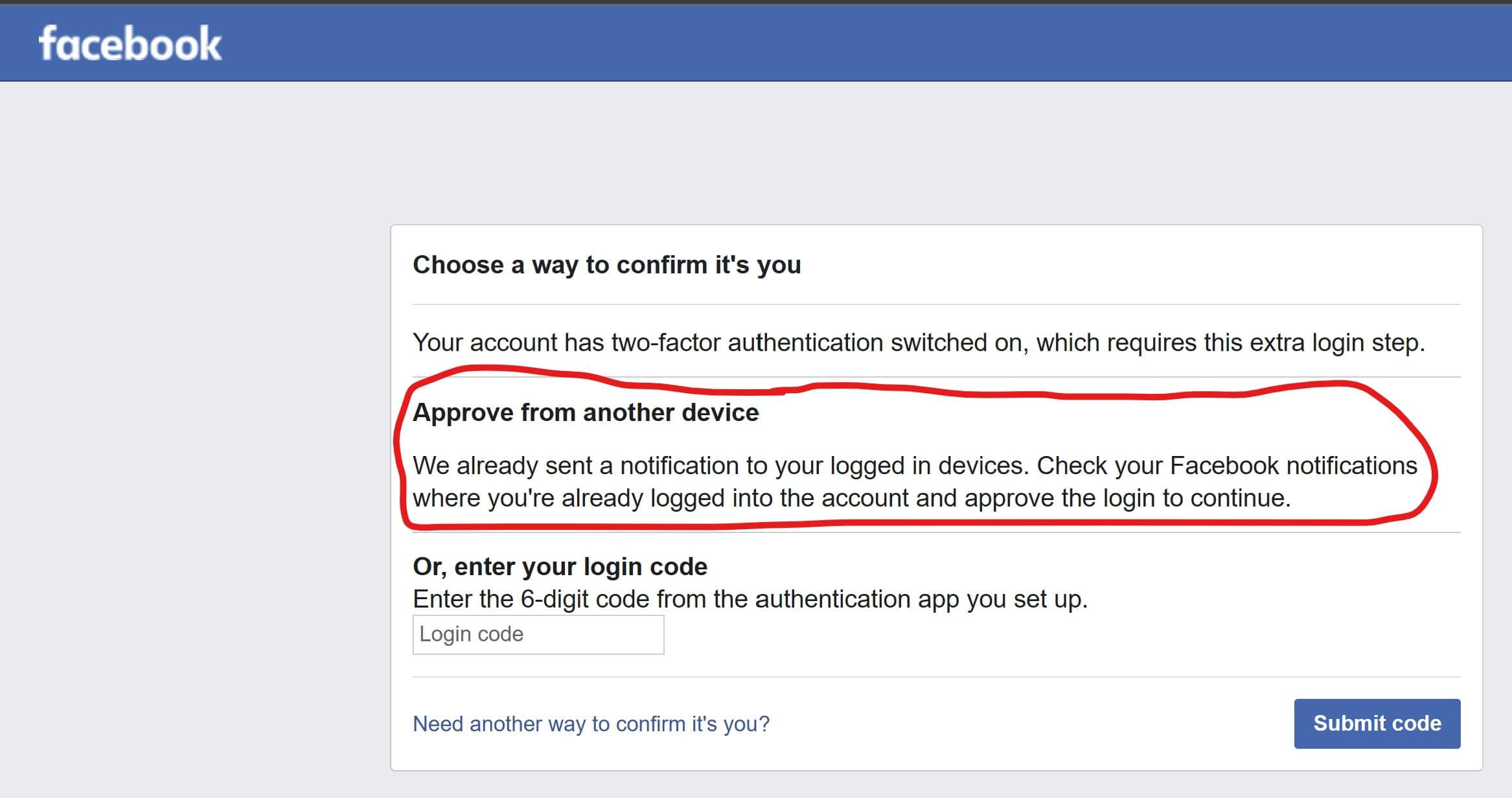This screenshot has height=798, width=1512.
Task: Click the sentence starting "Your account has"
Action: pos(918,343)
